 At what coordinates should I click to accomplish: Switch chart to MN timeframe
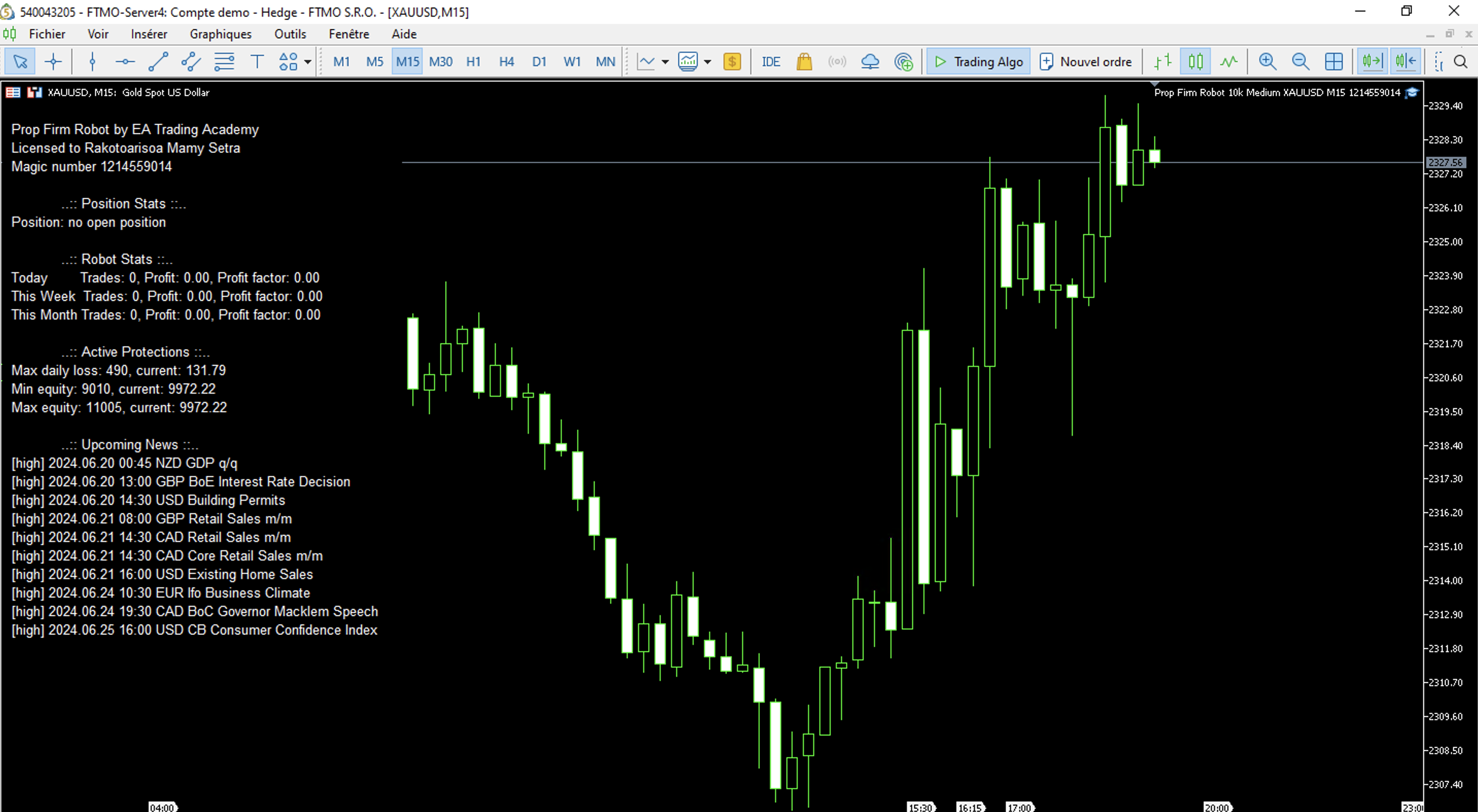[606, 61]
